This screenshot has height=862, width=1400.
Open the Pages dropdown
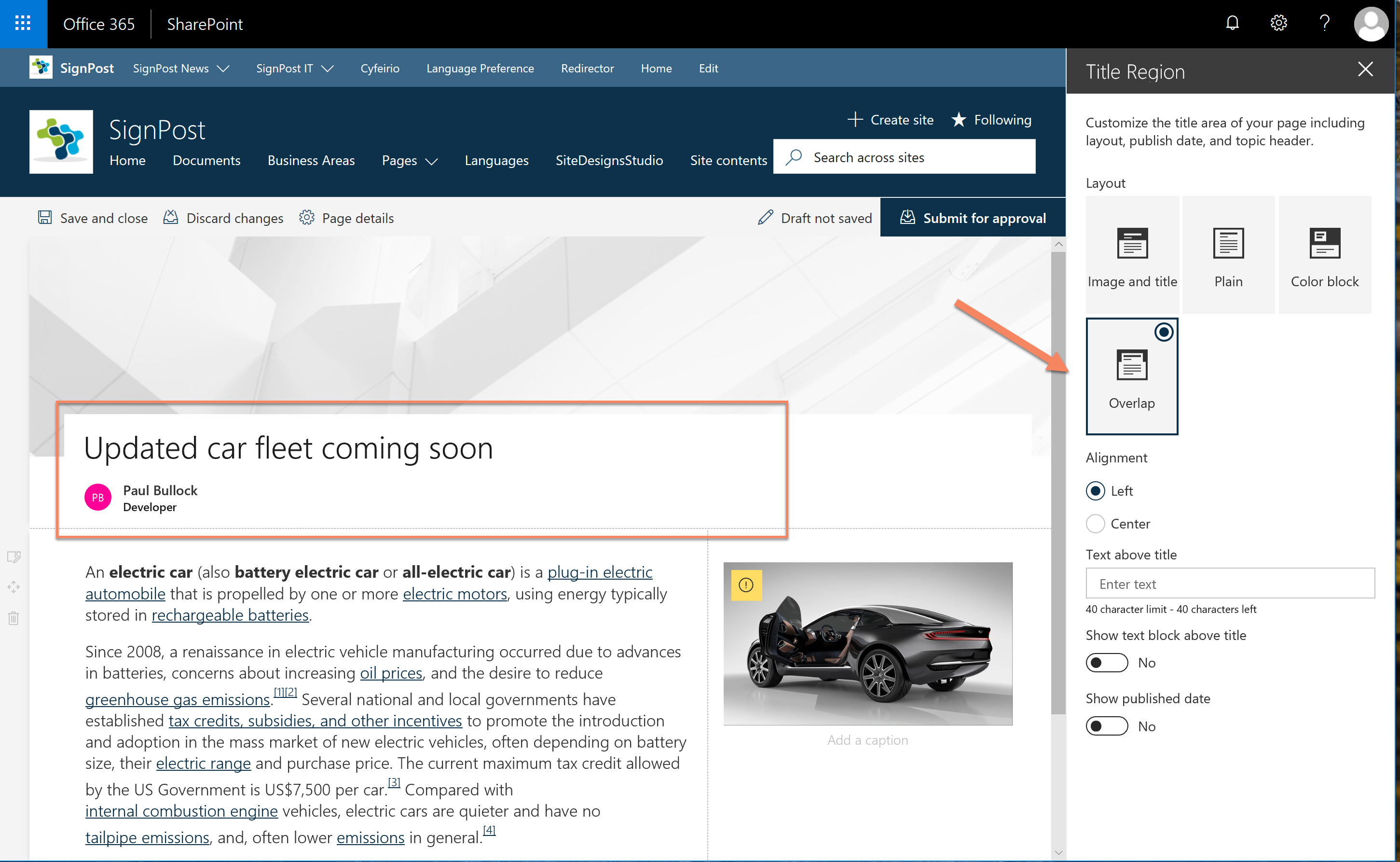[x=409, y=160]
